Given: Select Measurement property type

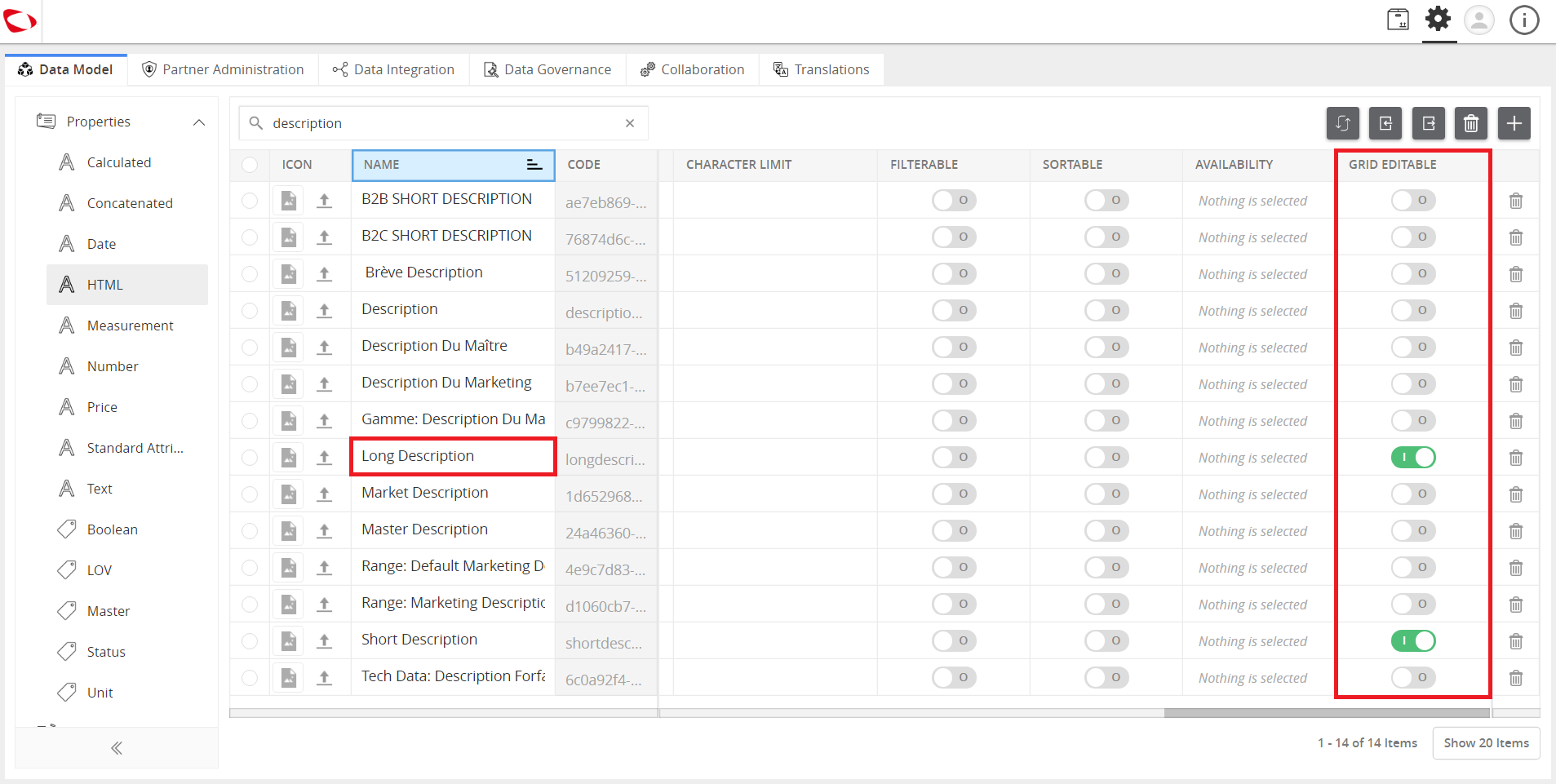Looking at the screenshot, I should (127, 326).
